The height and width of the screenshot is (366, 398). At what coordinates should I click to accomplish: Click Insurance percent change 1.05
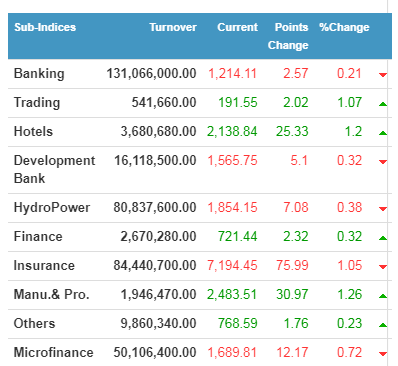pos(350,266)
